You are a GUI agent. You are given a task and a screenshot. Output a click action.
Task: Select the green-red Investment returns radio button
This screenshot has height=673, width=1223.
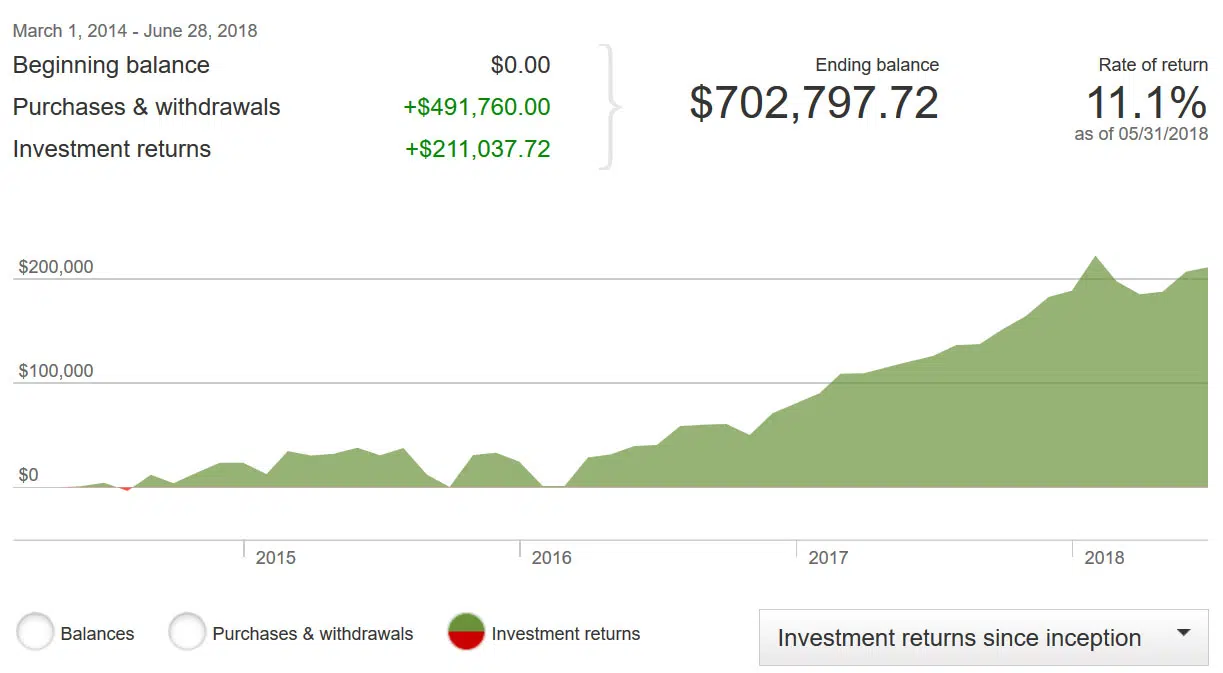[x=466, y=633]
